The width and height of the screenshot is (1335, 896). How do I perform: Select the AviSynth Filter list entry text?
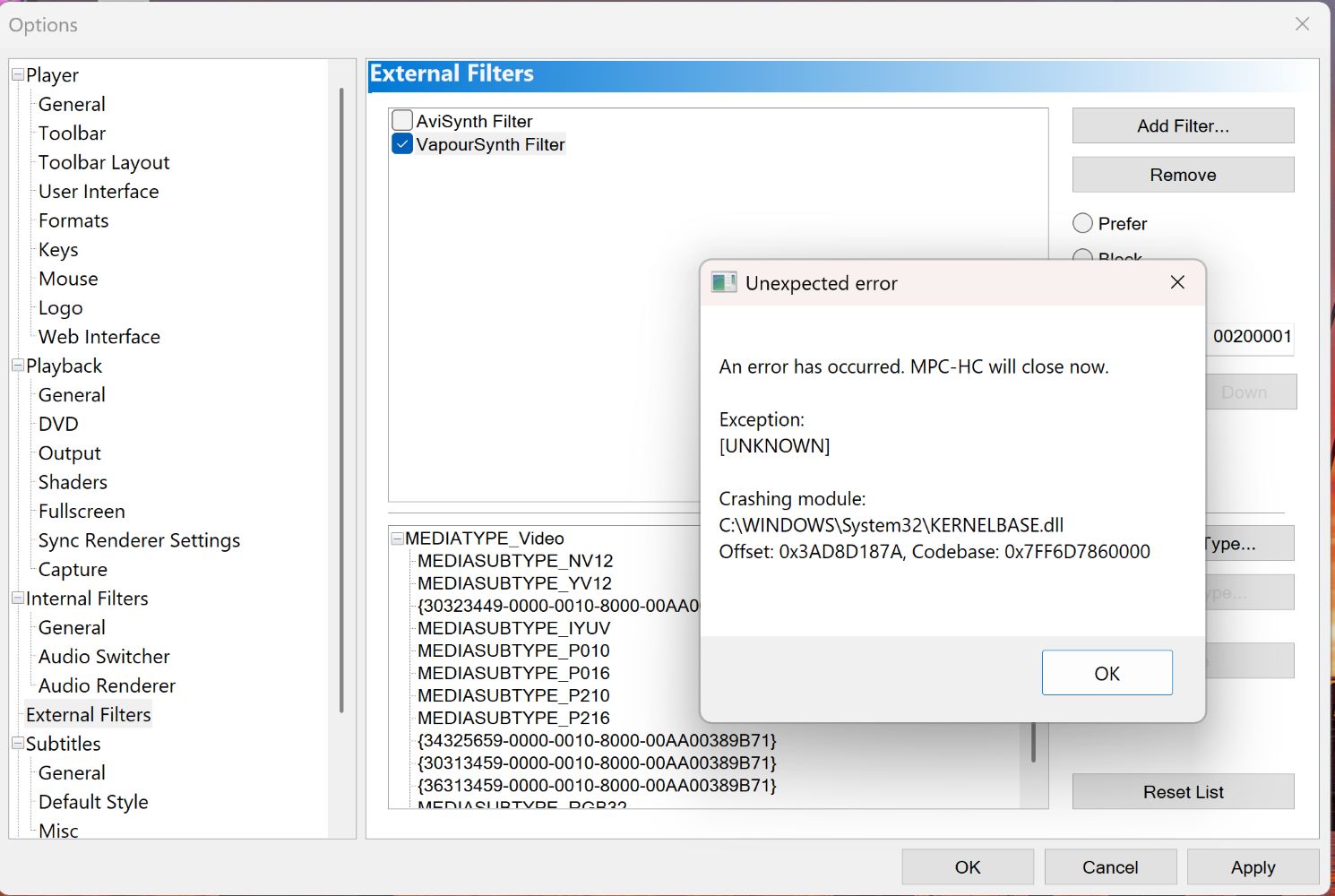pyautogui.click(x=474, y=121)
